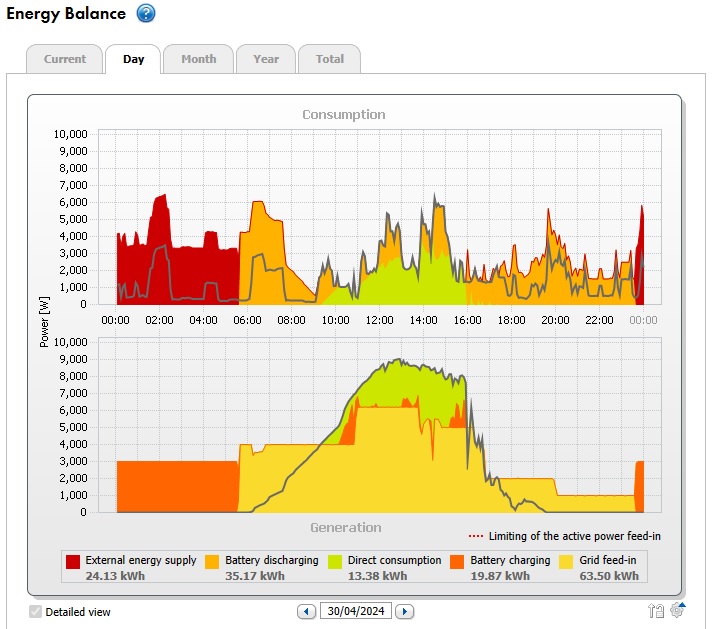This screenshot has width=713, height=629.
Task: Click the Battery charging legend label
Action: click(x=510, y=560)
